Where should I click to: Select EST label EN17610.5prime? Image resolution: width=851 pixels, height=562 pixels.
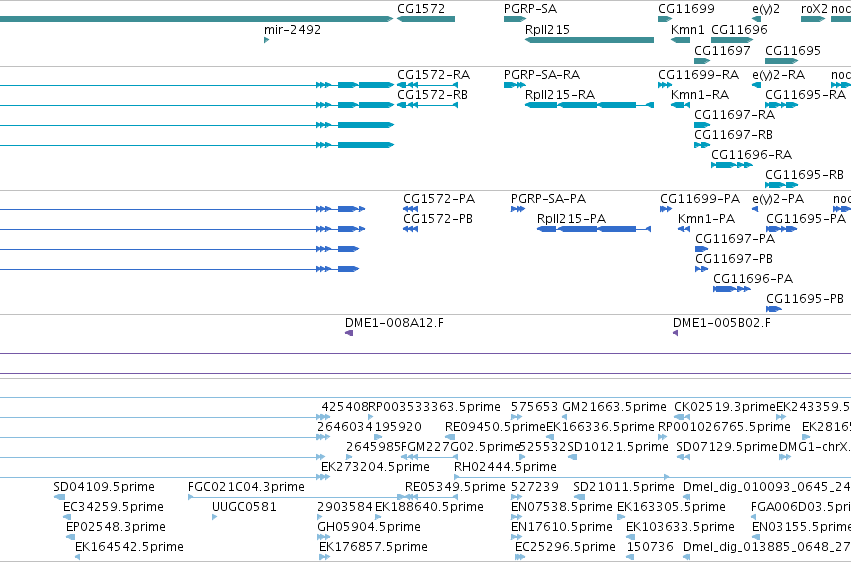pos(561,527)
